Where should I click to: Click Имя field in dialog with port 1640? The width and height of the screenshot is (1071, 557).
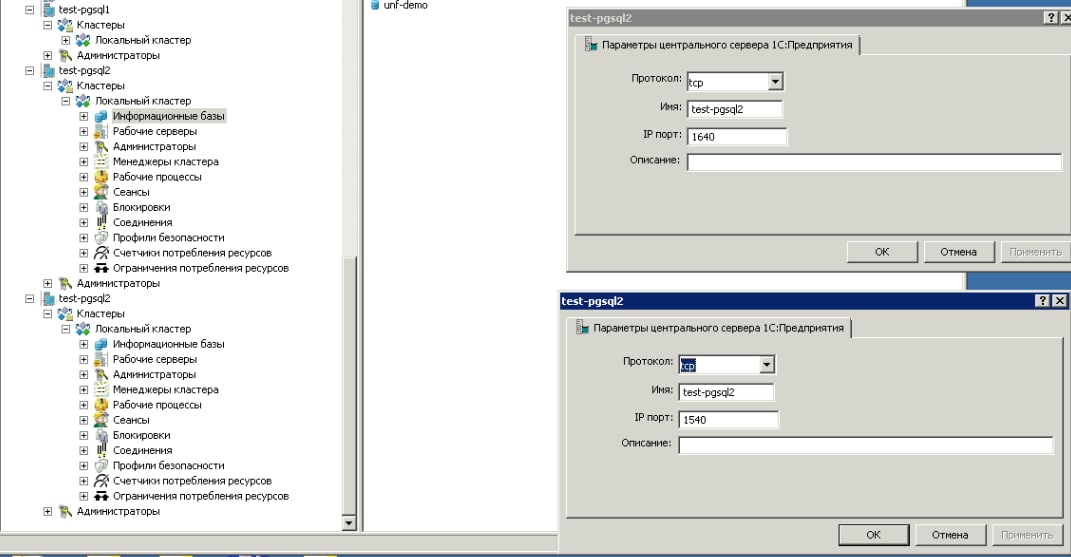[735, 109]
